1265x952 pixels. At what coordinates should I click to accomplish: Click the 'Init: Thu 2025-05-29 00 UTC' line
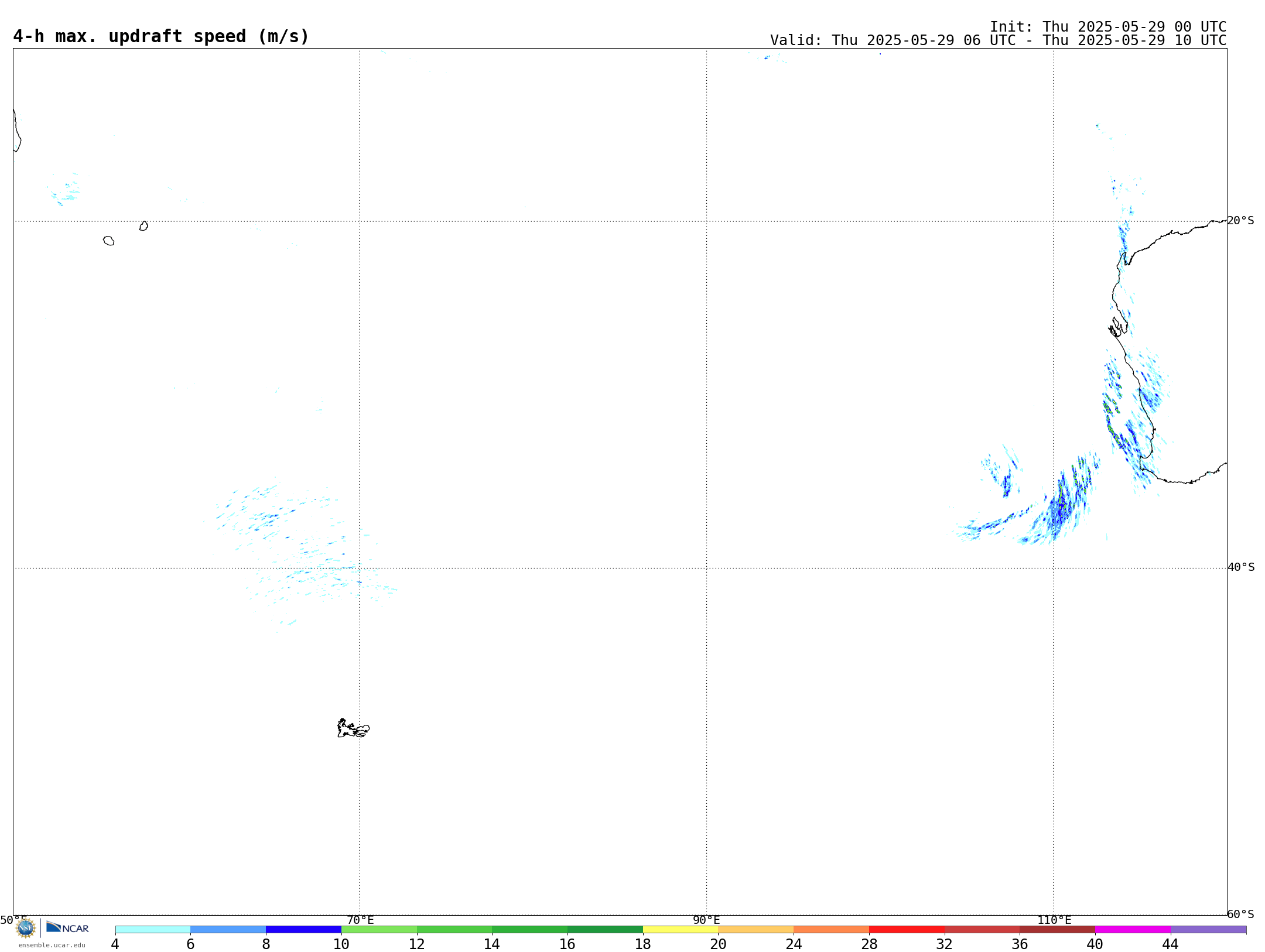[1108, 27]
